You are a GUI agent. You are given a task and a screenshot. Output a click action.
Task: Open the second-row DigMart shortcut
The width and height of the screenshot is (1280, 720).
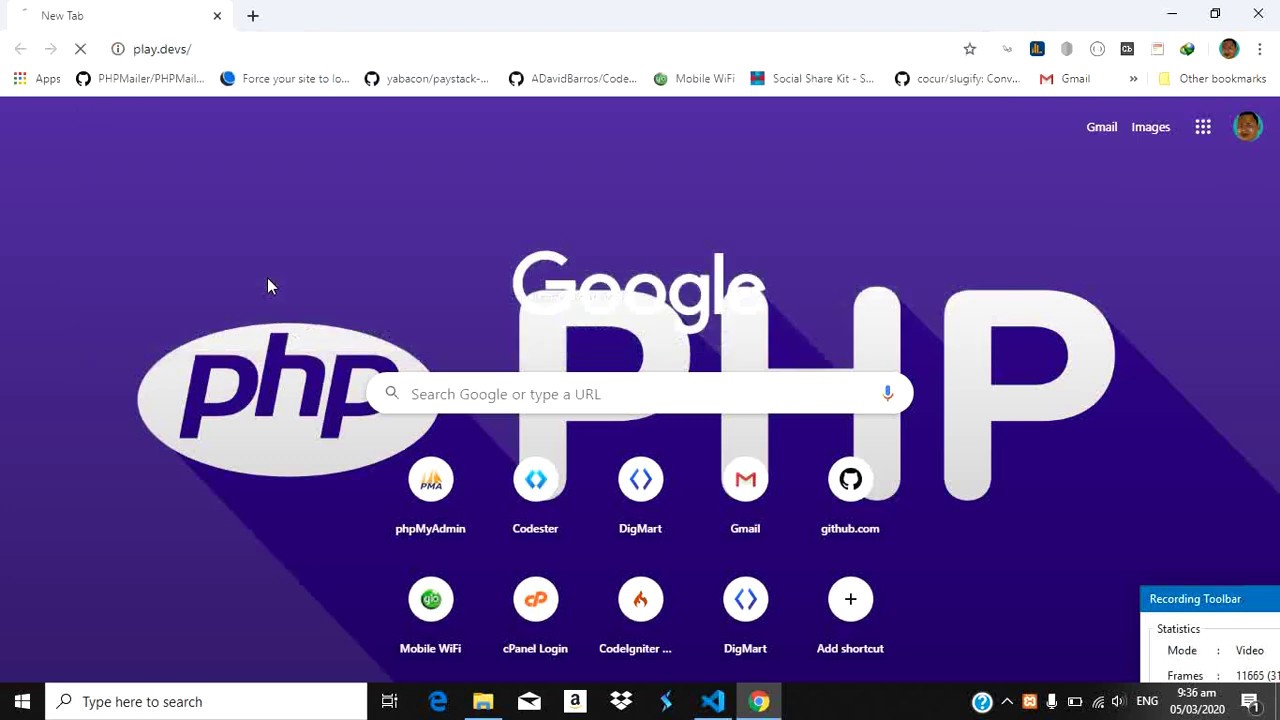745,617
